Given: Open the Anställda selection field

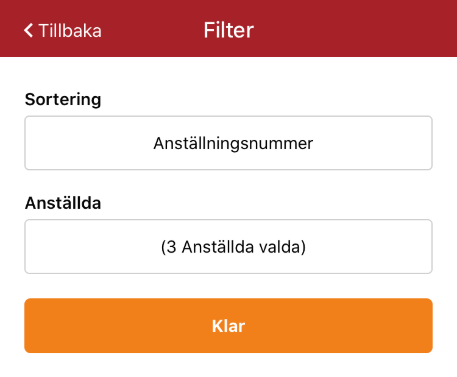Looking at the screenshot, I should pos(228,247).
